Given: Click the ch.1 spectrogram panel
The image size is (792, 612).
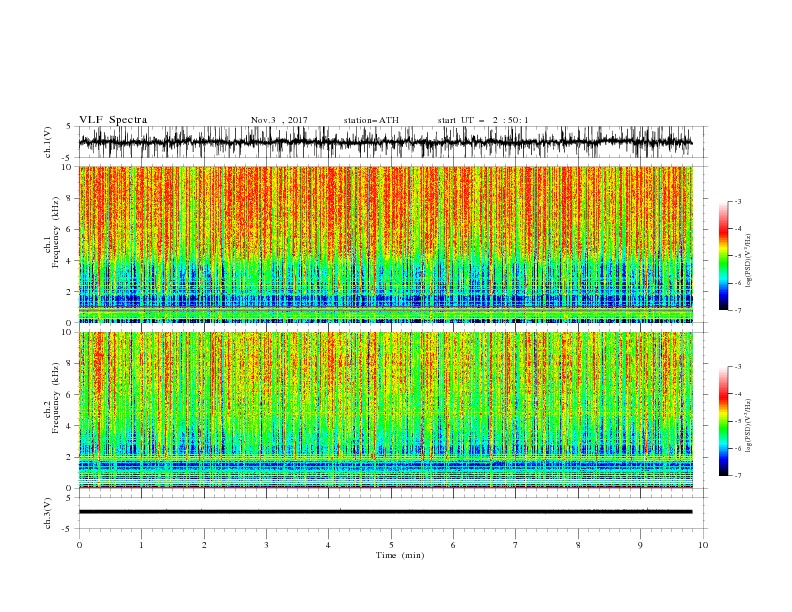Looking at the screenshot, I should tap(386, 244).
